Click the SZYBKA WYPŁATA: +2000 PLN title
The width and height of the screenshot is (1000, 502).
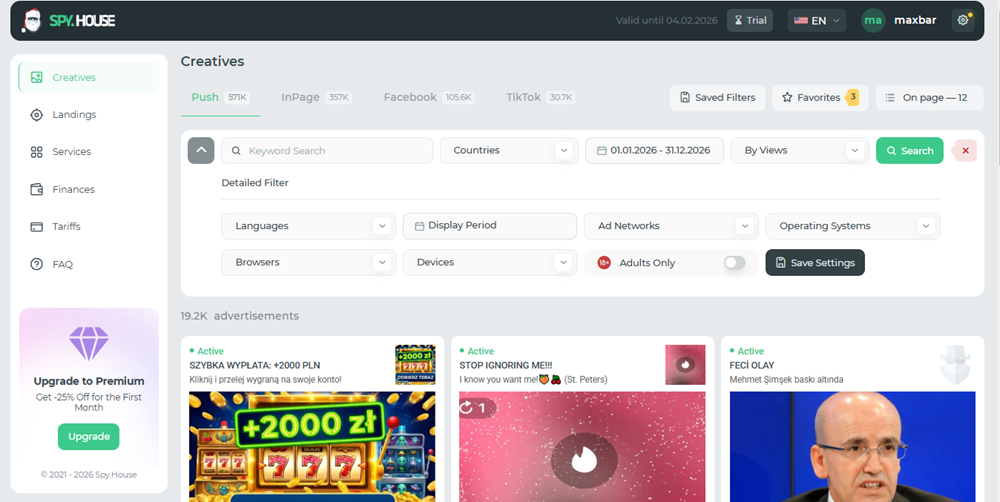(254, 365)
